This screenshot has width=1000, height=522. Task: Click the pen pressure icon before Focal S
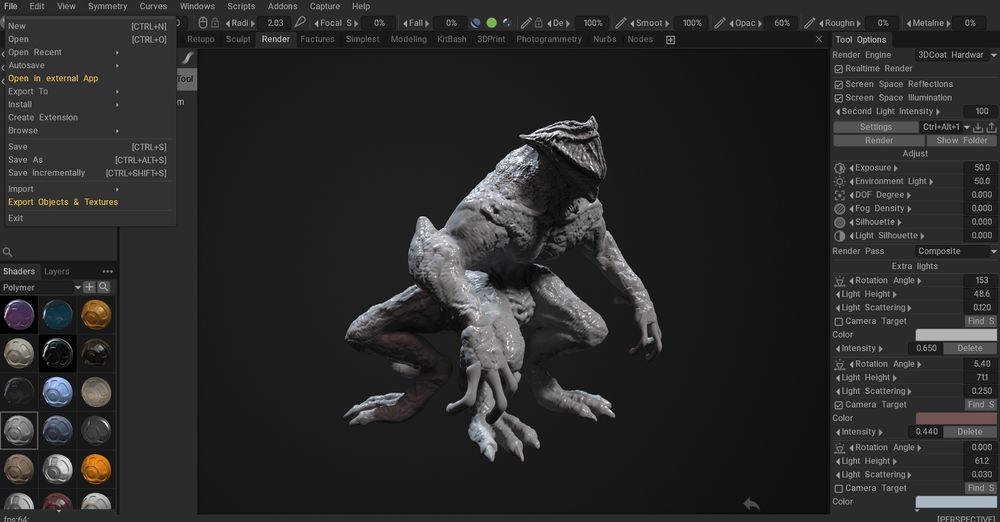click(x=300, y=23)
